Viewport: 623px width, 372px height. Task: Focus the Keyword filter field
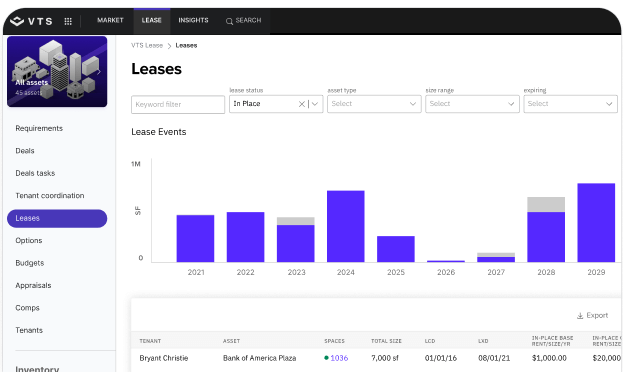[178, 105]
